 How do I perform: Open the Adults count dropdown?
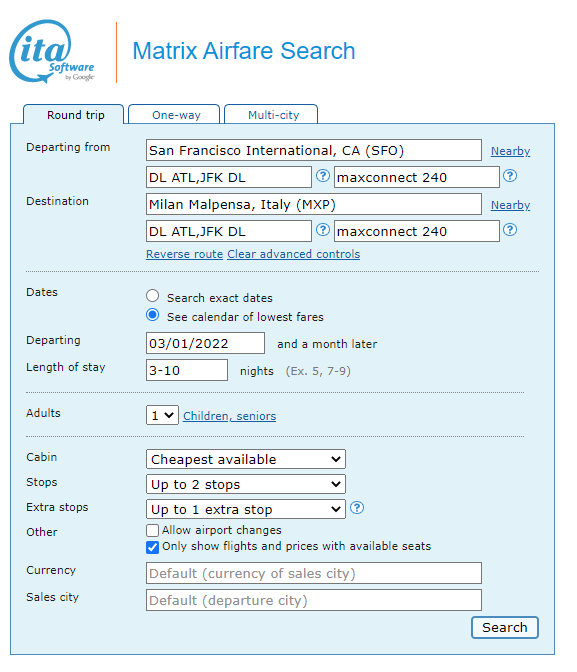point(162,415)
